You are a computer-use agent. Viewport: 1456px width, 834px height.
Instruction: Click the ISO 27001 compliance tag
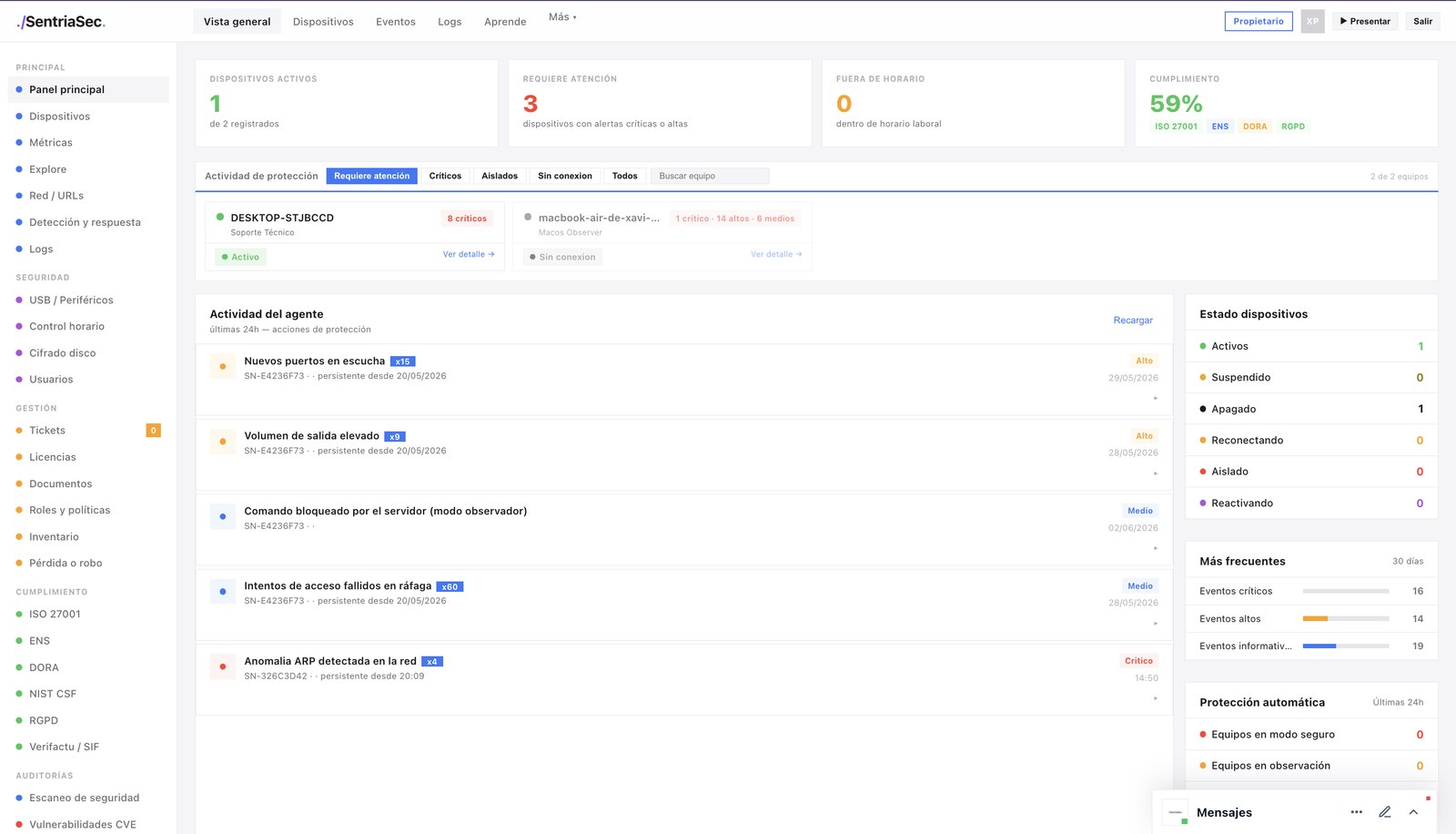(1176, 127)
